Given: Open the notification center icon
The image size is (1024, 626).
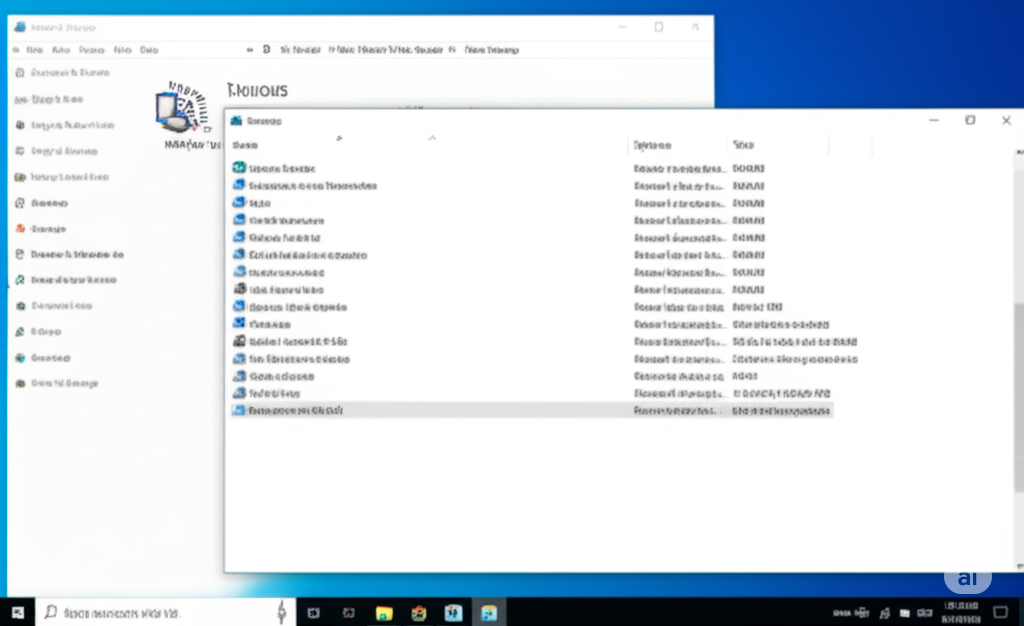Looking at the screenshot, I should (1000, 612).
